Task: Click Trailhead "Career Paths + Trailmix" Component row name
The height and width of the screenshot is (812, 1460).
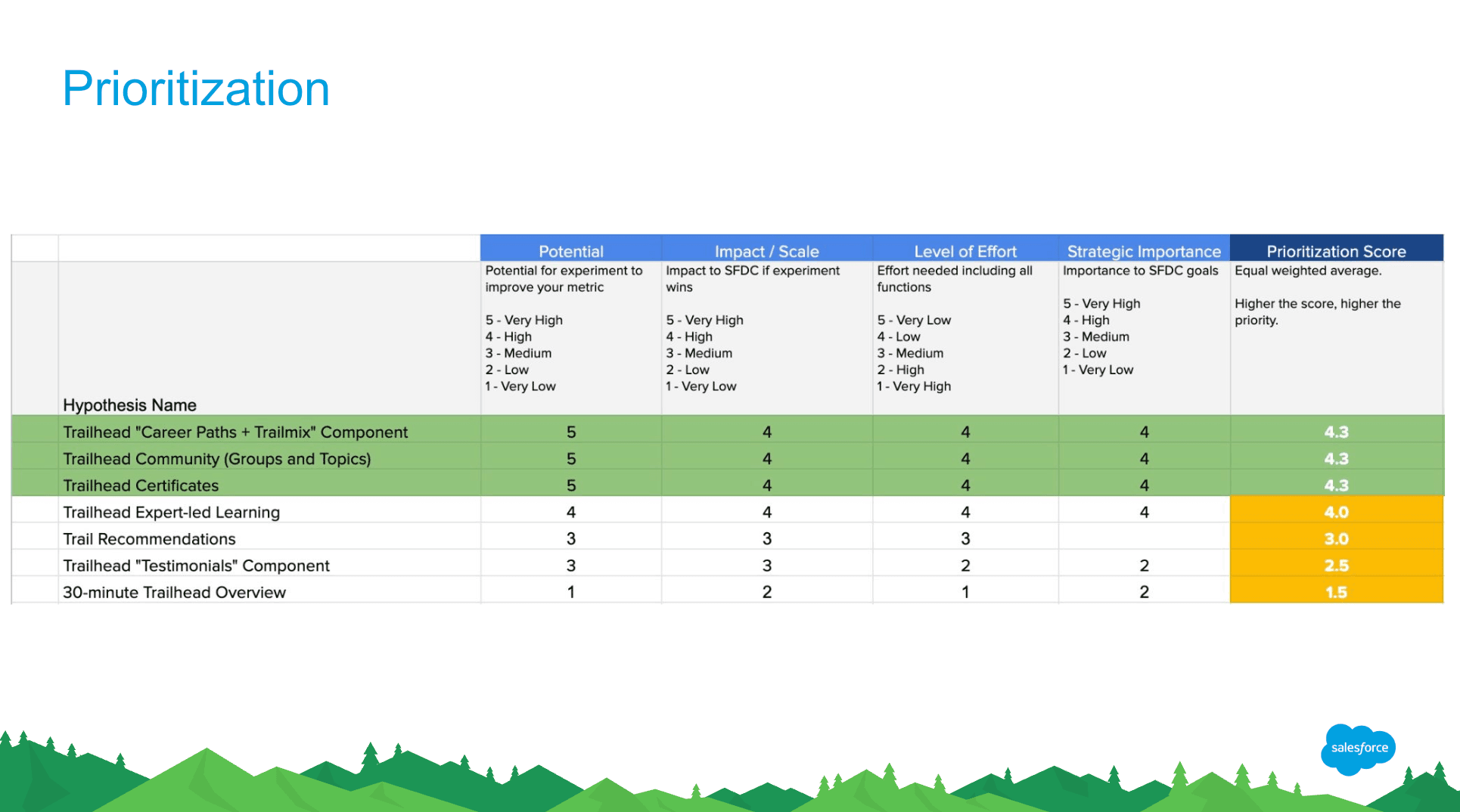Action: (235, 432)
